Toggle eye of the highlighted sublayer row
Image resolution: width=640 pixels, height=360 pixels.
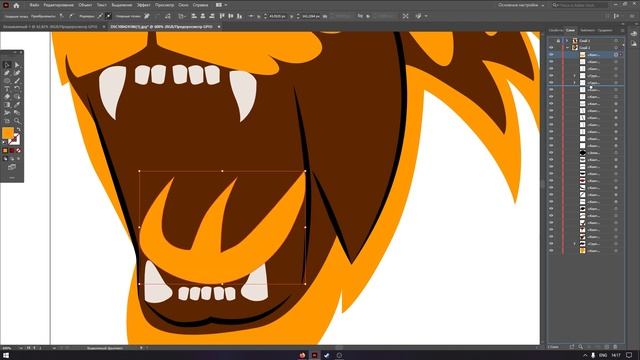[x=551, y=55]
